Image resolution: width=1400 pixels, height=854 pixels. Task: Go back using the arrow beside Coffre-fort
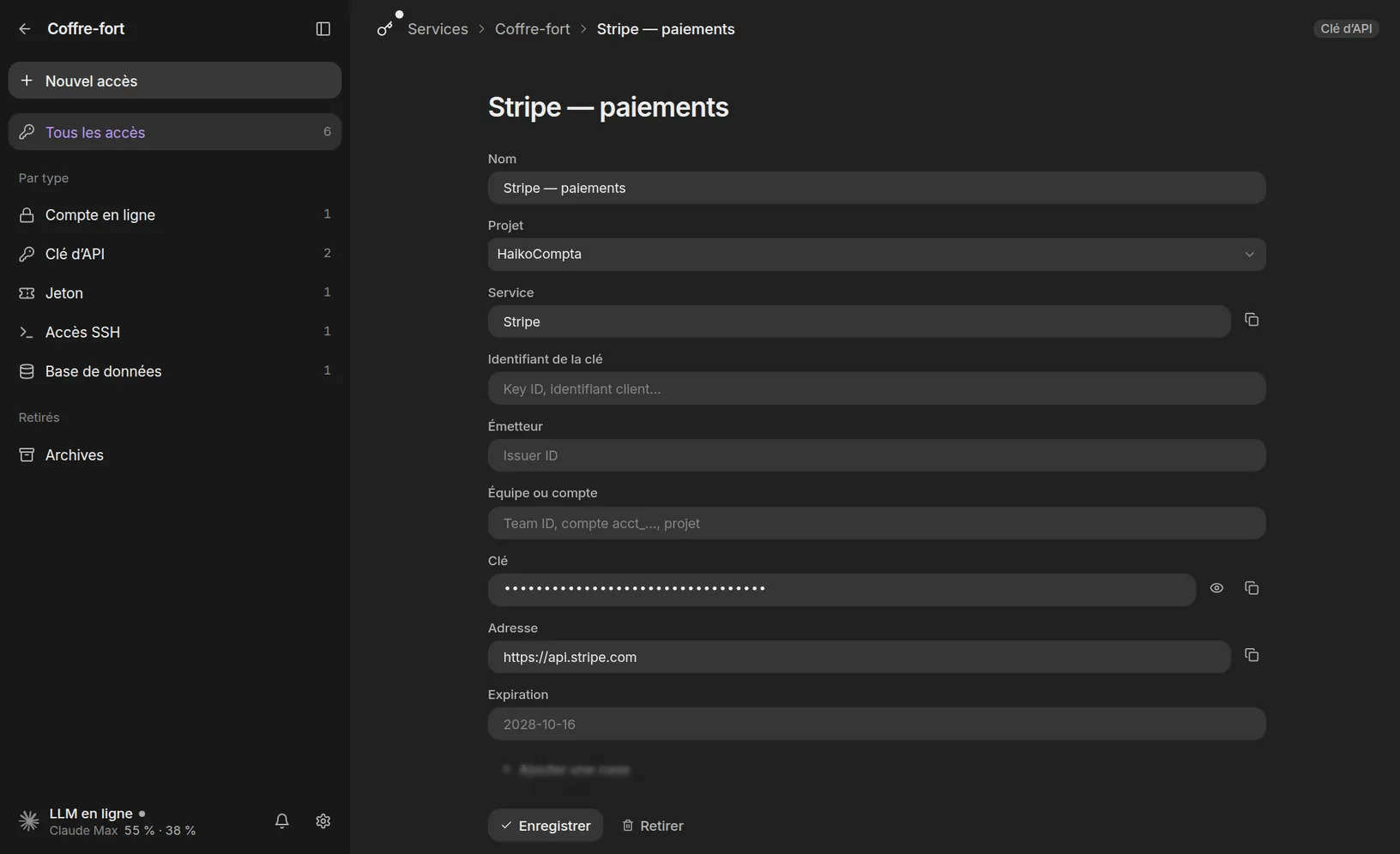click(25, 29)
